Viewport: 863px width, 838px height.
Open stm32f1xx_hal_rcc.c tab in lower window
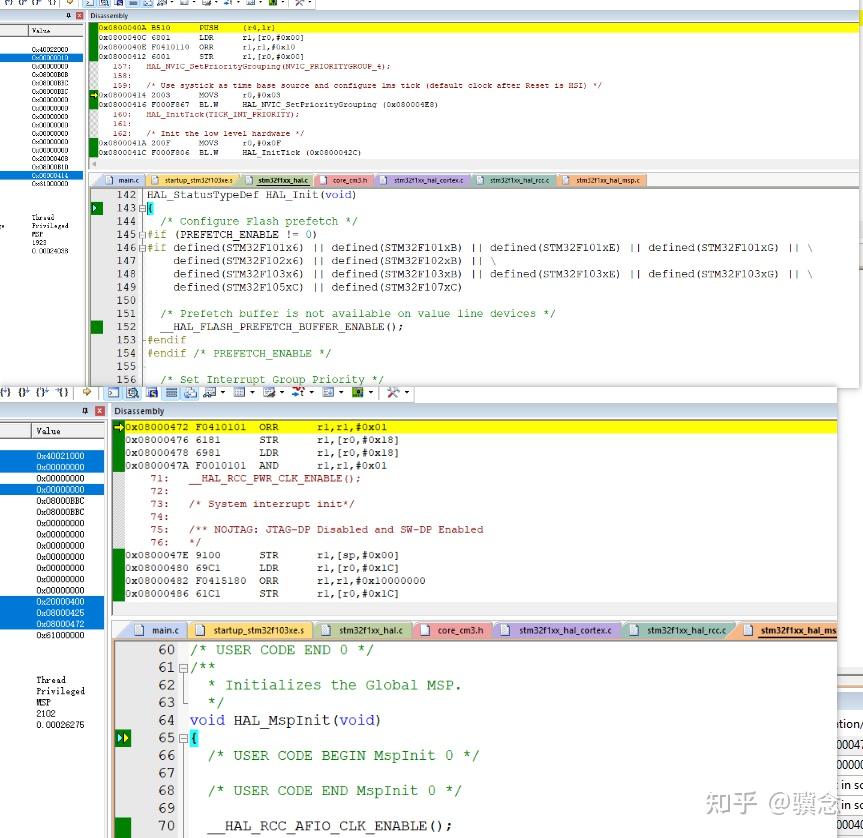679,631
